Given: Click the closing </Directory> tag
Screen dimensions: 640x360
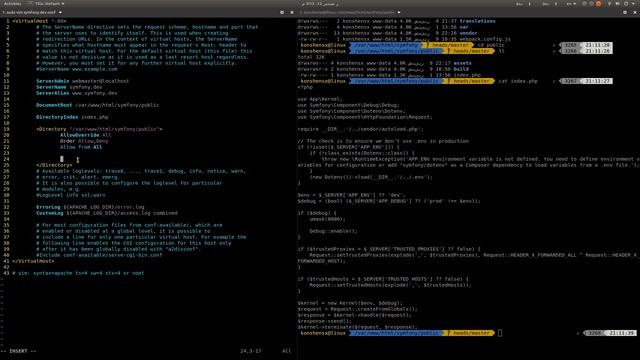Looking at the screenshot, I should (x=54, y=165).
